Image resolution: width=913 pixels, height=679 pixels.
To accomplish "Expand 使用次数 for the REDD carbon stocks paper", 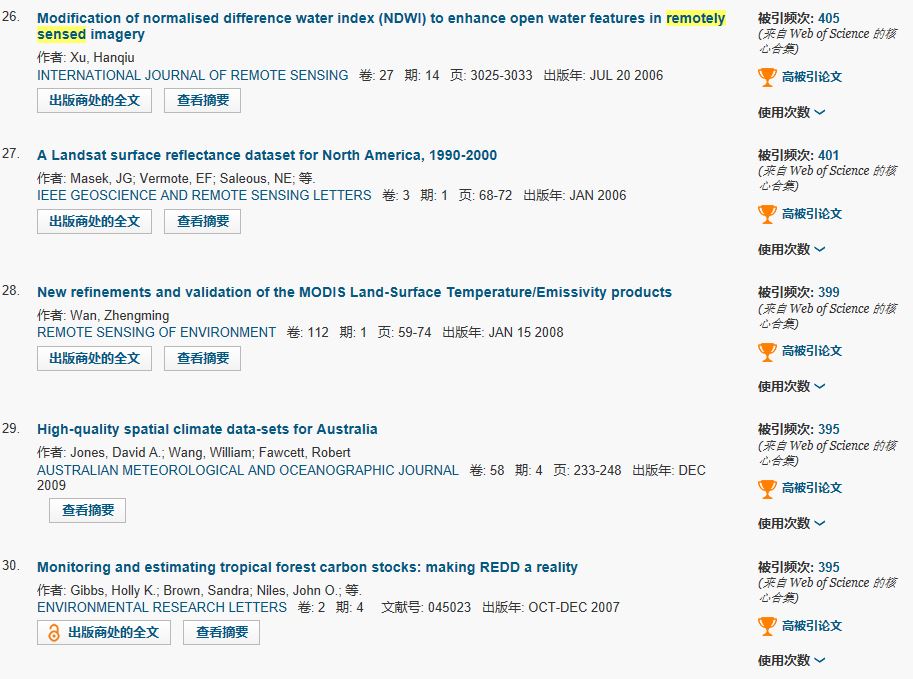I will pyautogui.click(x=791, y=661).
